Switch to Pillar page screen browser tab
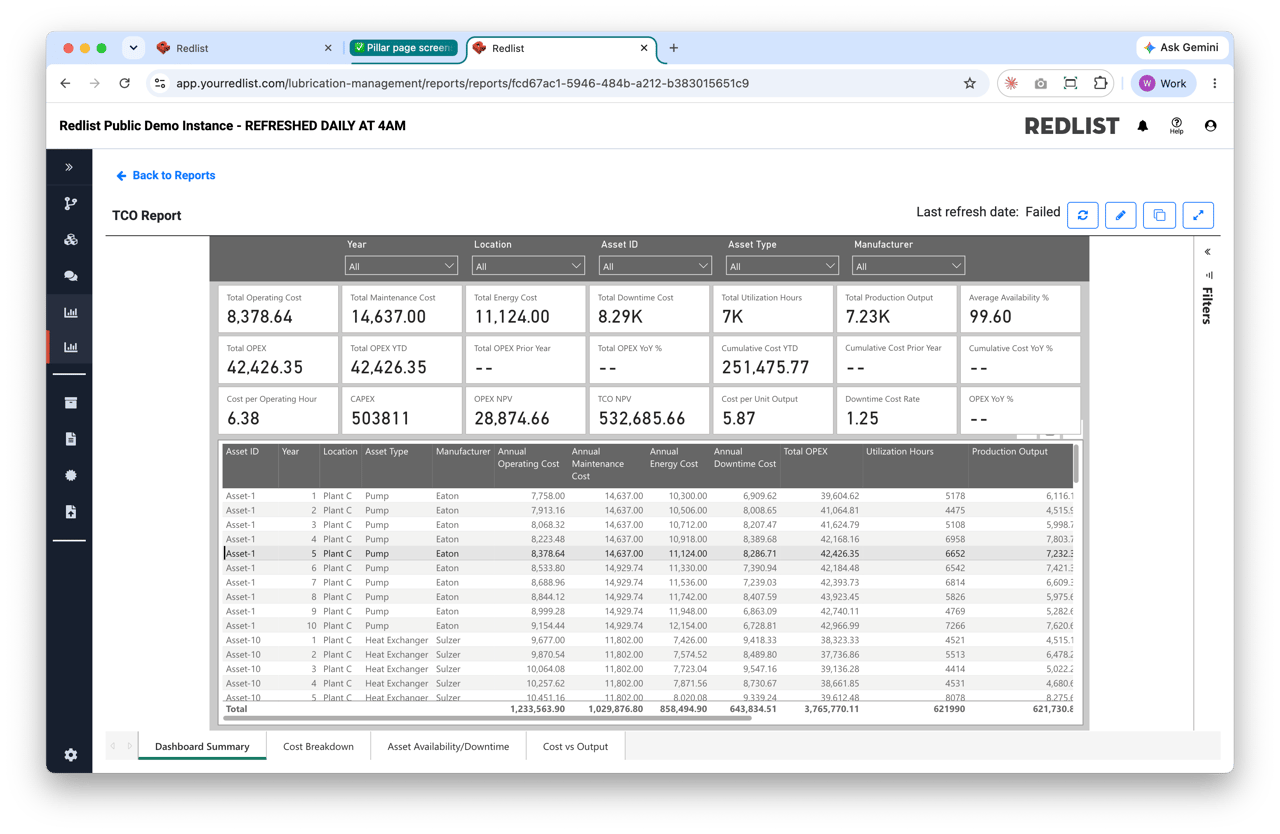The width and height of the screenshot is (1280, 834). click(x=404, y=48)
